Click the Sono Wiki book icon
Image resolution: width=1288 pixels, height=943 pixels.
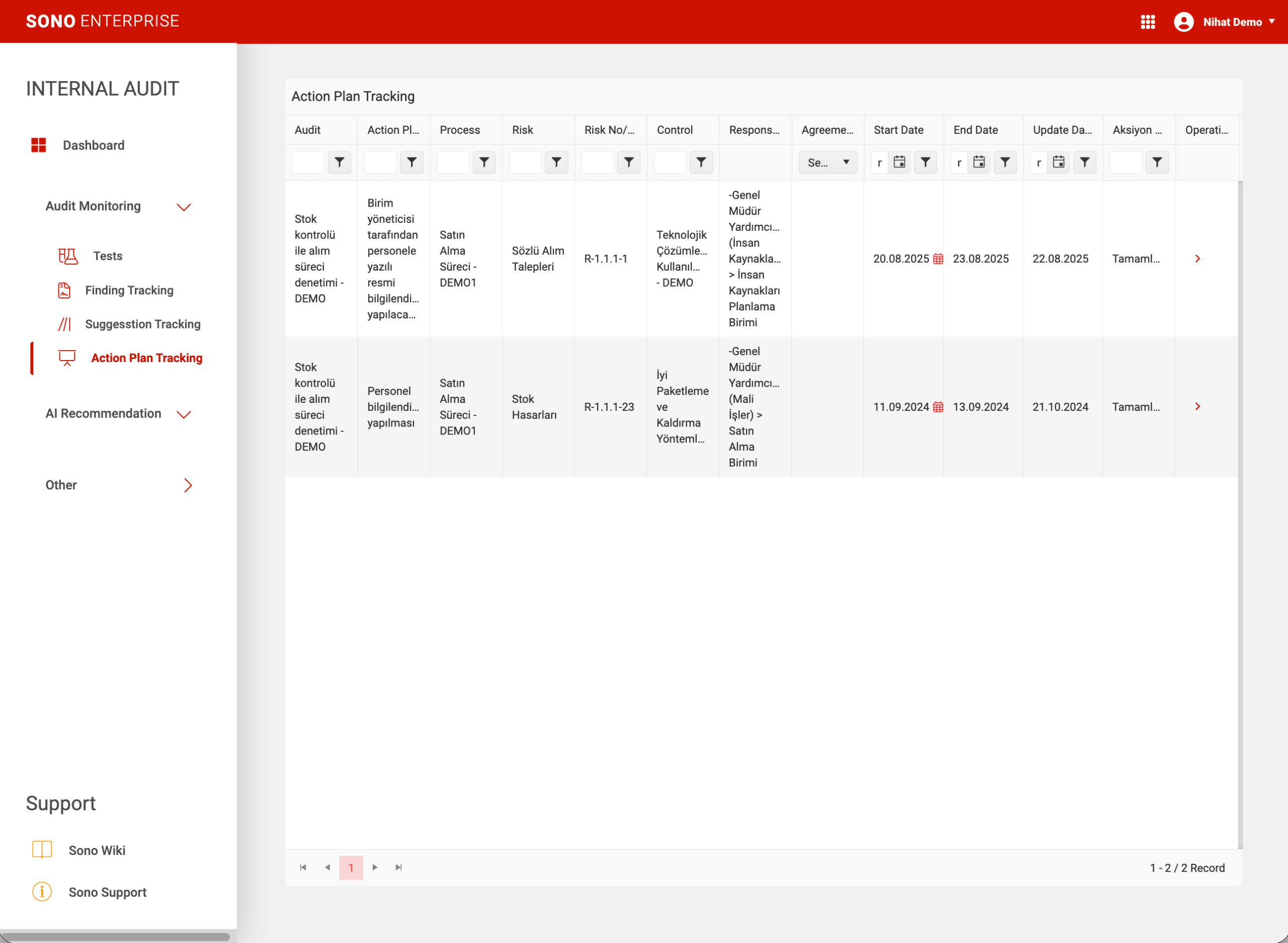pos(42,850)
